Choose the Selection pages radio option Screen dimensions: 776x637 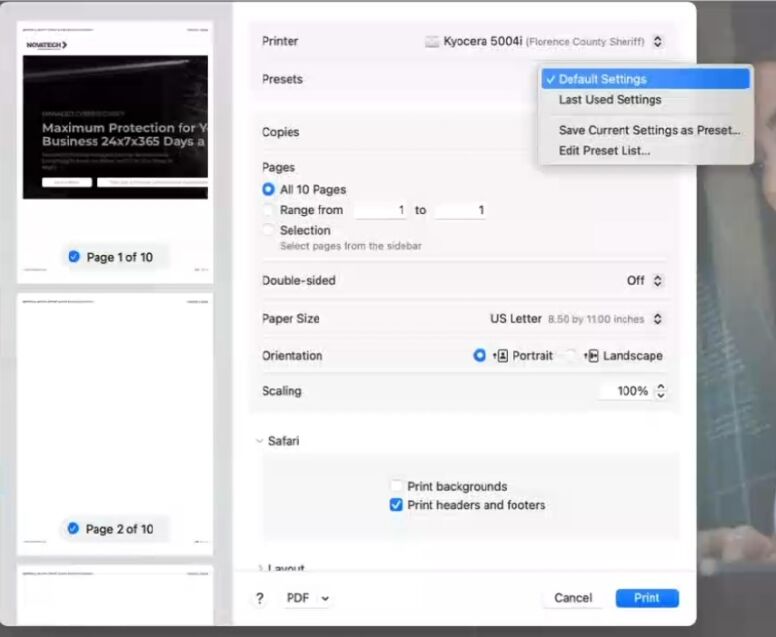268,230
